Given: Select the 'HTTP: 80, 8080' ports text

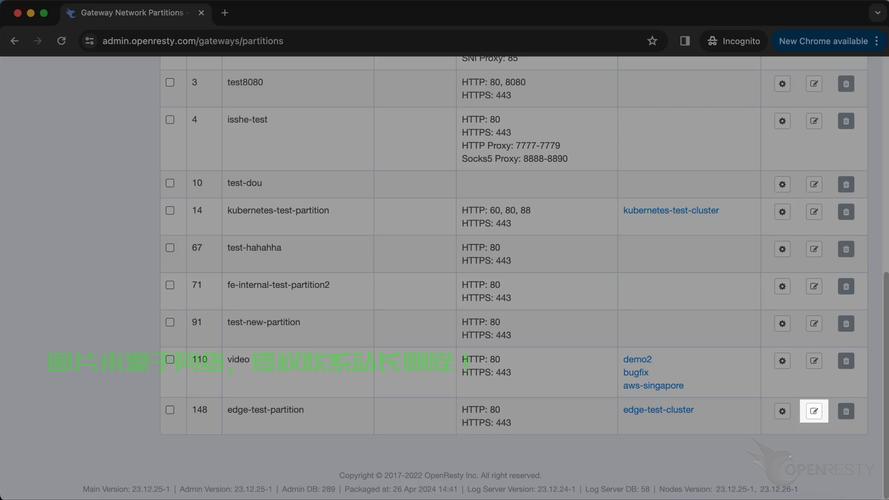Looking at the screenshot, I should tap(494, 82).
